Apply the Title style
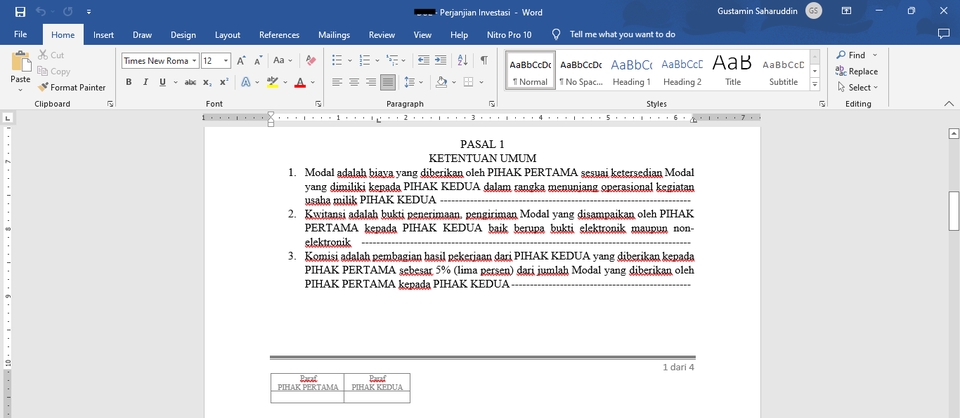960x418 pixels. (733, 71)
